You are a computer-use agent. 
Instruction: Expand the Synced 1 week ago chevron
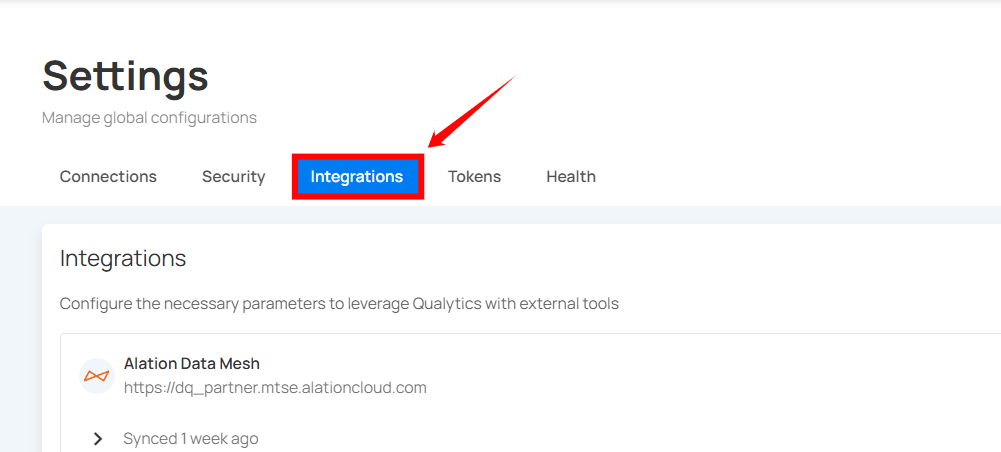(x=97, y=439)
